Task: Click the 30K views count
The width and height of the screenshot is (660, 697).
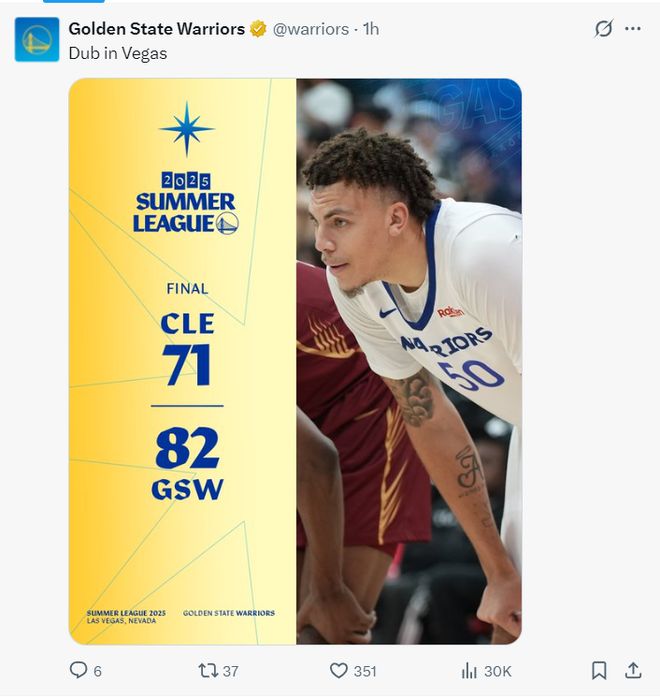Action: (498, 671)
